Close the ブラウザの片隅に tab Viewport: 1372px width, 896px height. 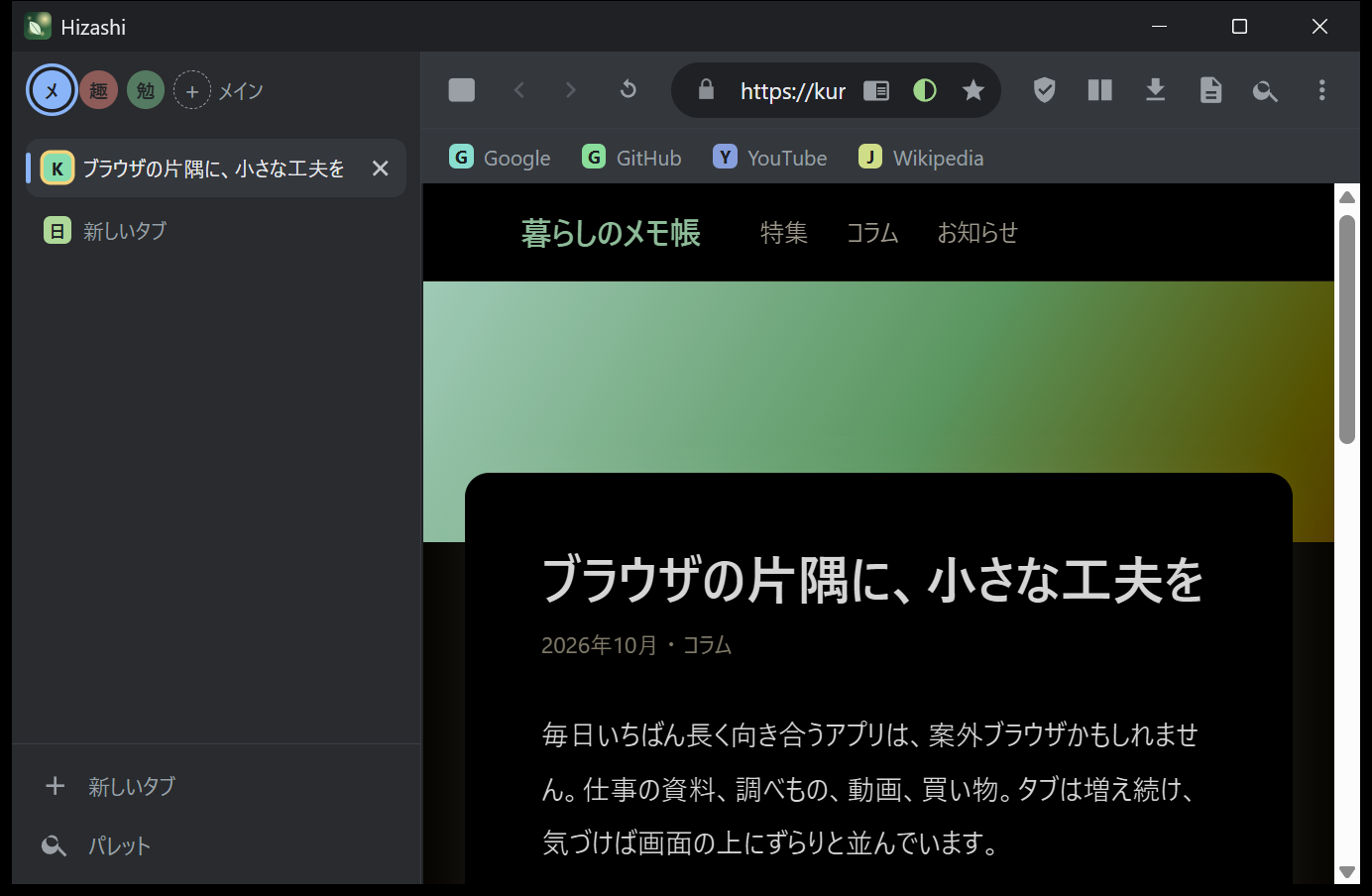tap(381, 168)
